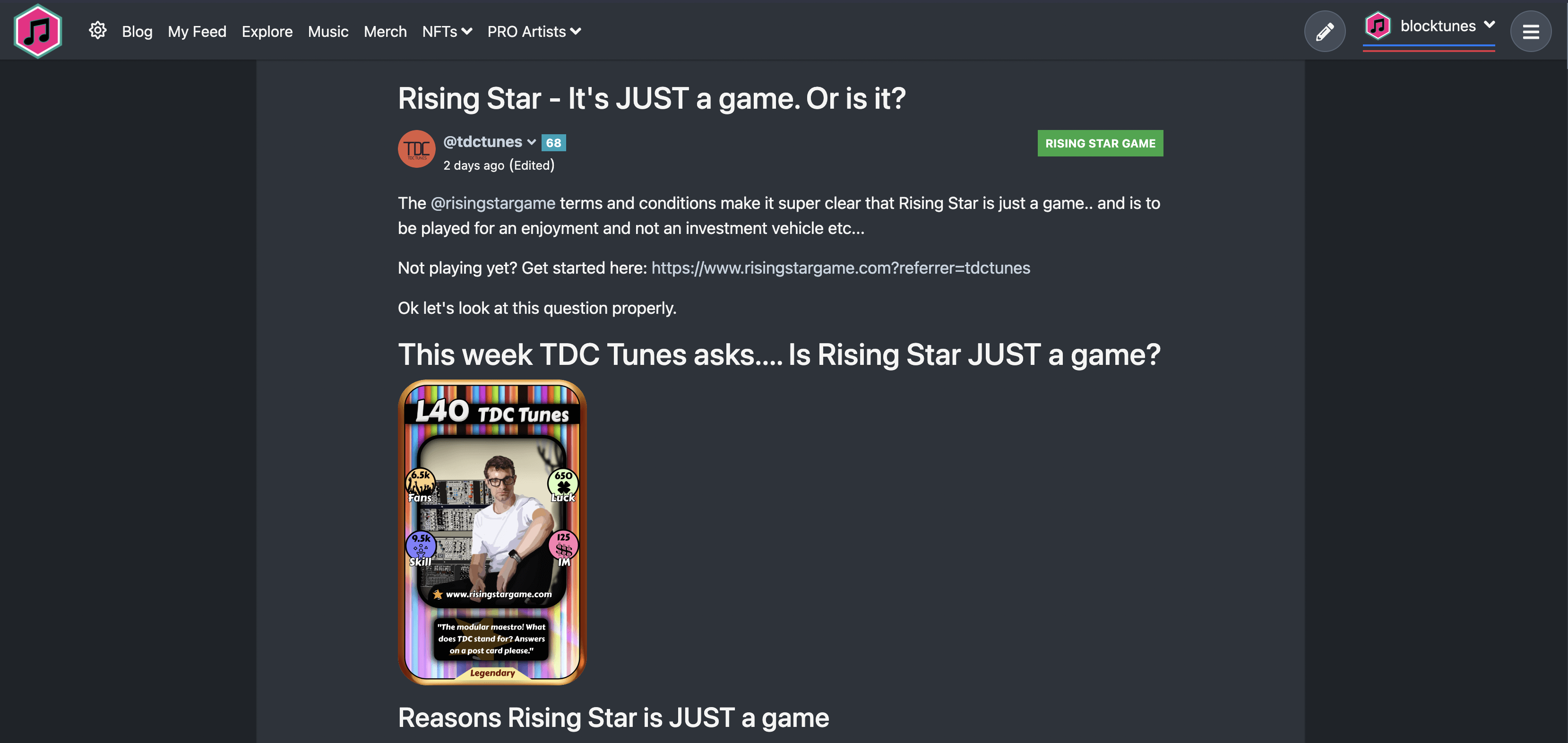Click the BlockTunes hexagon music logo
Screen dimensions: 1568x743
point(38,31)
